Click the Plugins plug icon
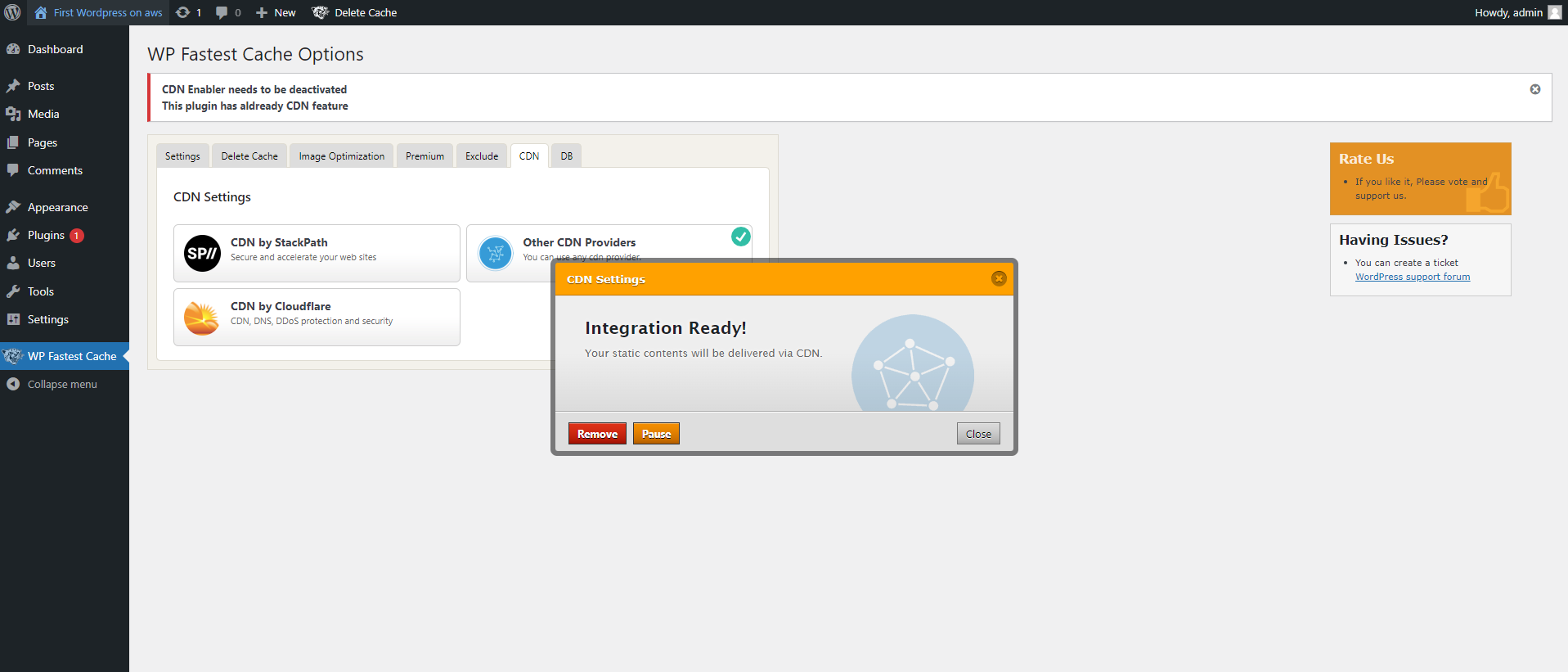Viewport: 1568px width, 672px height. (x=13, y=235)
